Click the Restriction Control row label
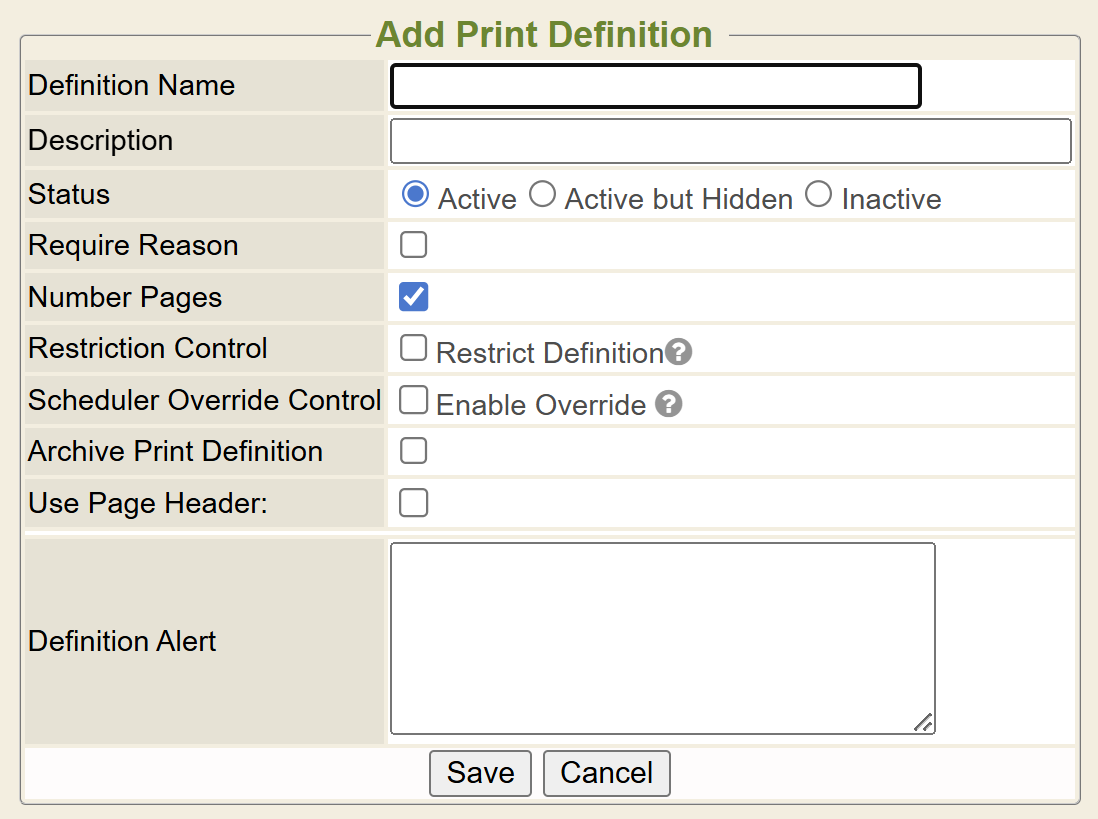Image resolution: width=1098 pixels, height=819 pixels. pyautogui.click(x=148, y=348)
